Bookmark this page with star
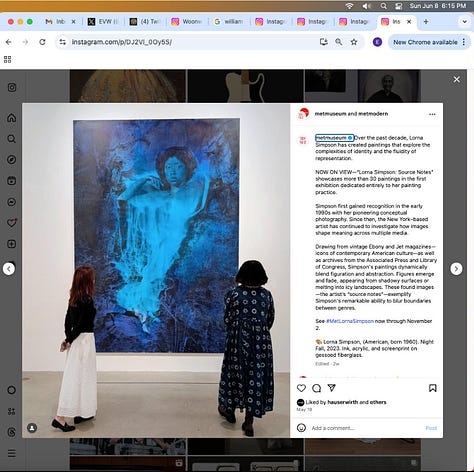The image size is (474, 472). point(354,42)
